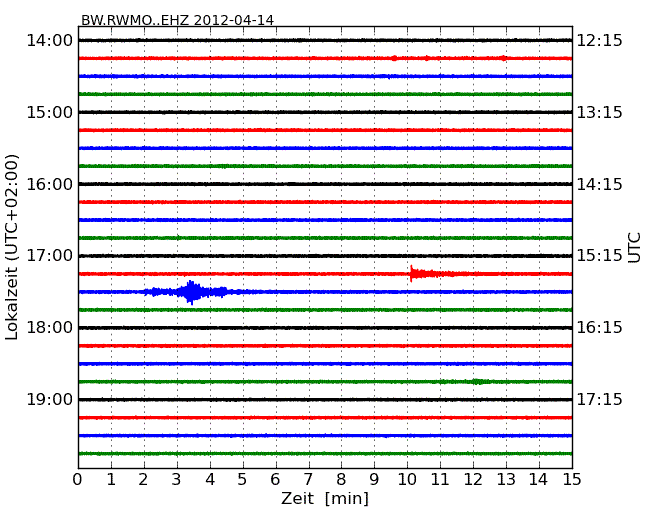Select the 17:00 local time label
The height and width of the screenshot is (520, 650).
[49, 256]
